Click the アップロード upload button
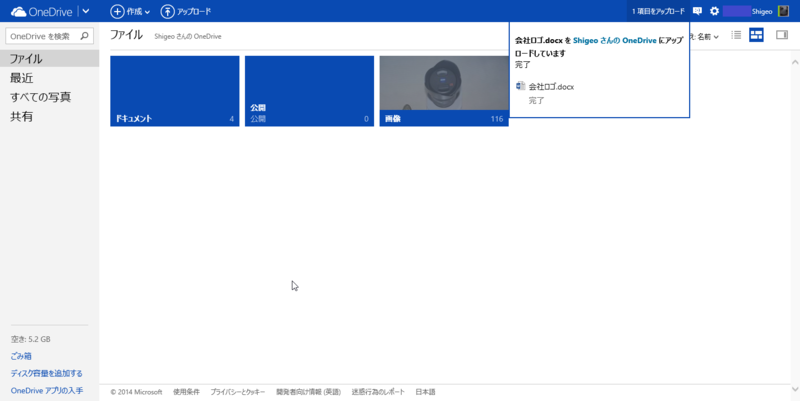This screenshot has width=800, height=401. [x=186, y=11]
